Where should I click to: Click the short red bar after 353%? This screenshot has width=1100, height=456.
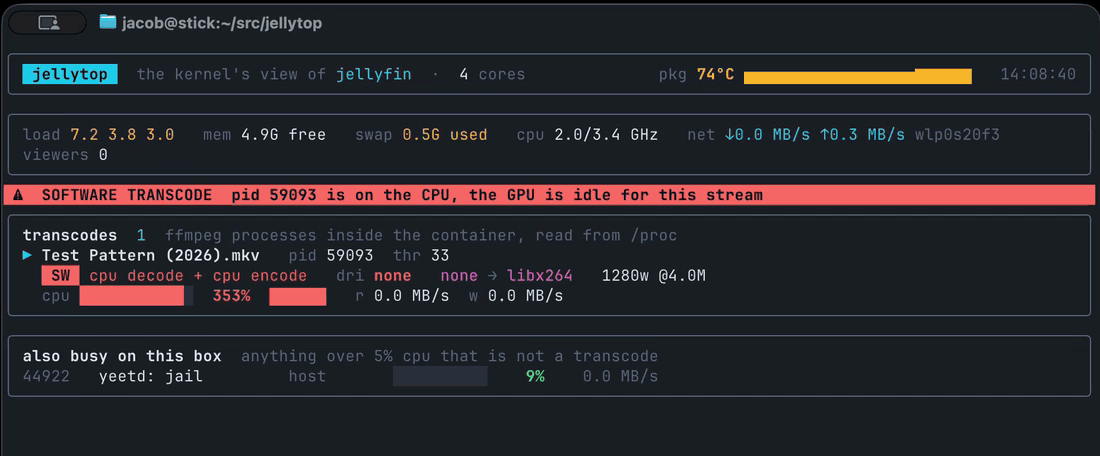pyautogui.click(x=298, y=296)
